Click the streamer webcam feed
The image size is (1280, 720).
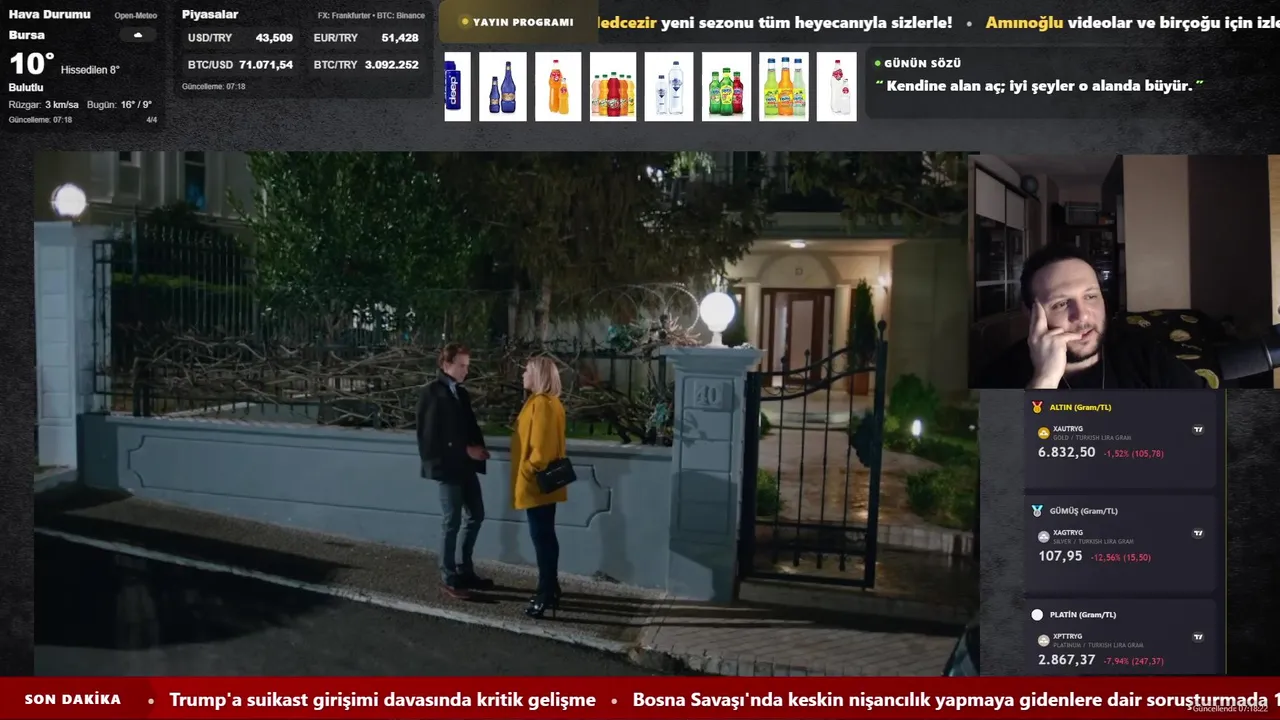1124,271
